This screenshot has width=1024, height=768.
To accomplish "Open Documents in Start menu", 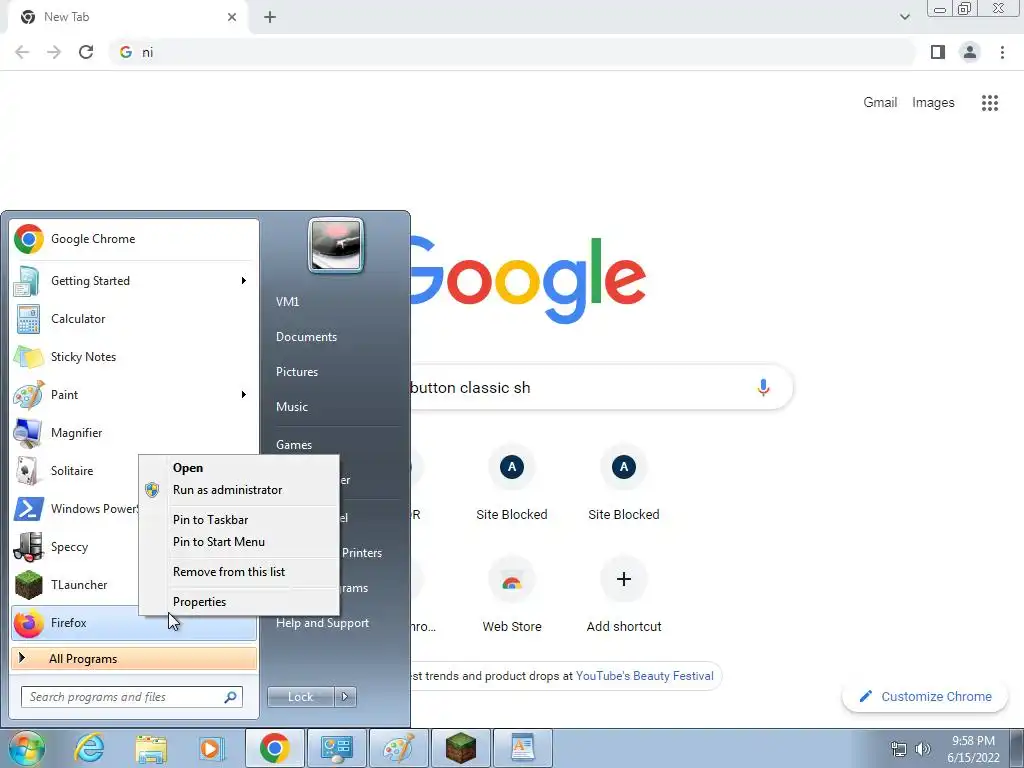I will pyautogui.click(x=306, y=337).
